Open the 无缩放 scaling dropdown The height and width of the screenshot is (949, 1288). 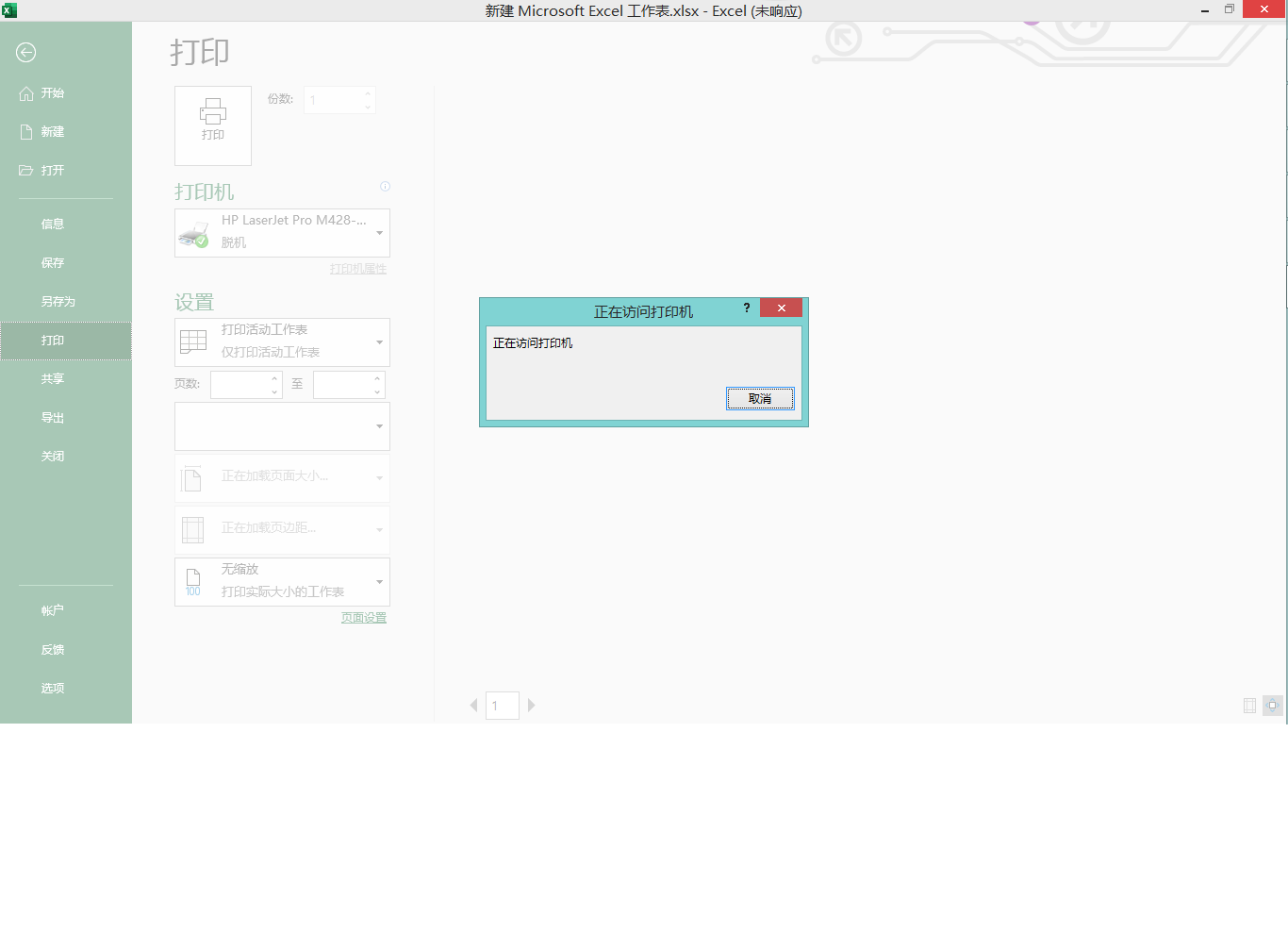pyautogui.click(x=282, y=582)
